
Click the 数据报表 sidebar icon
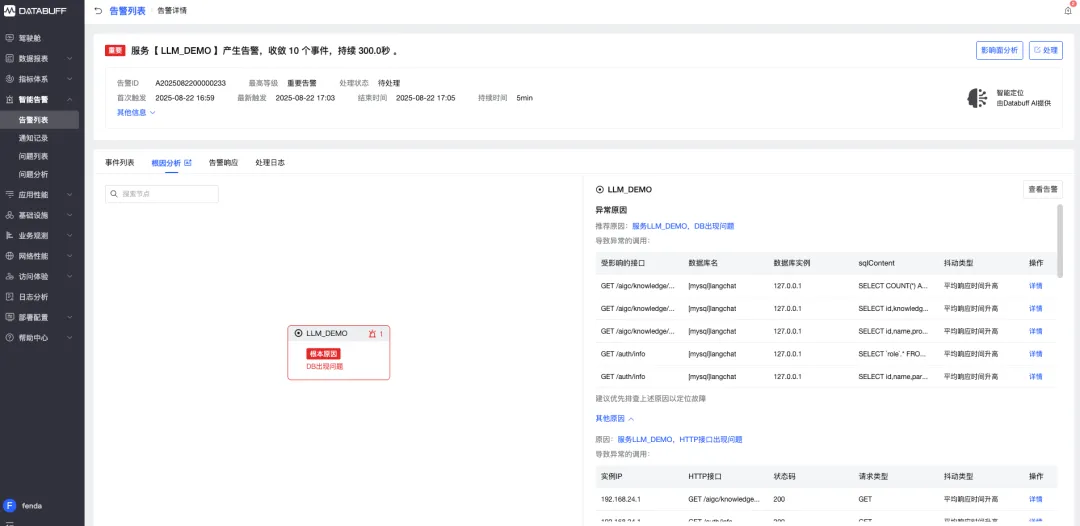point(9,59)
